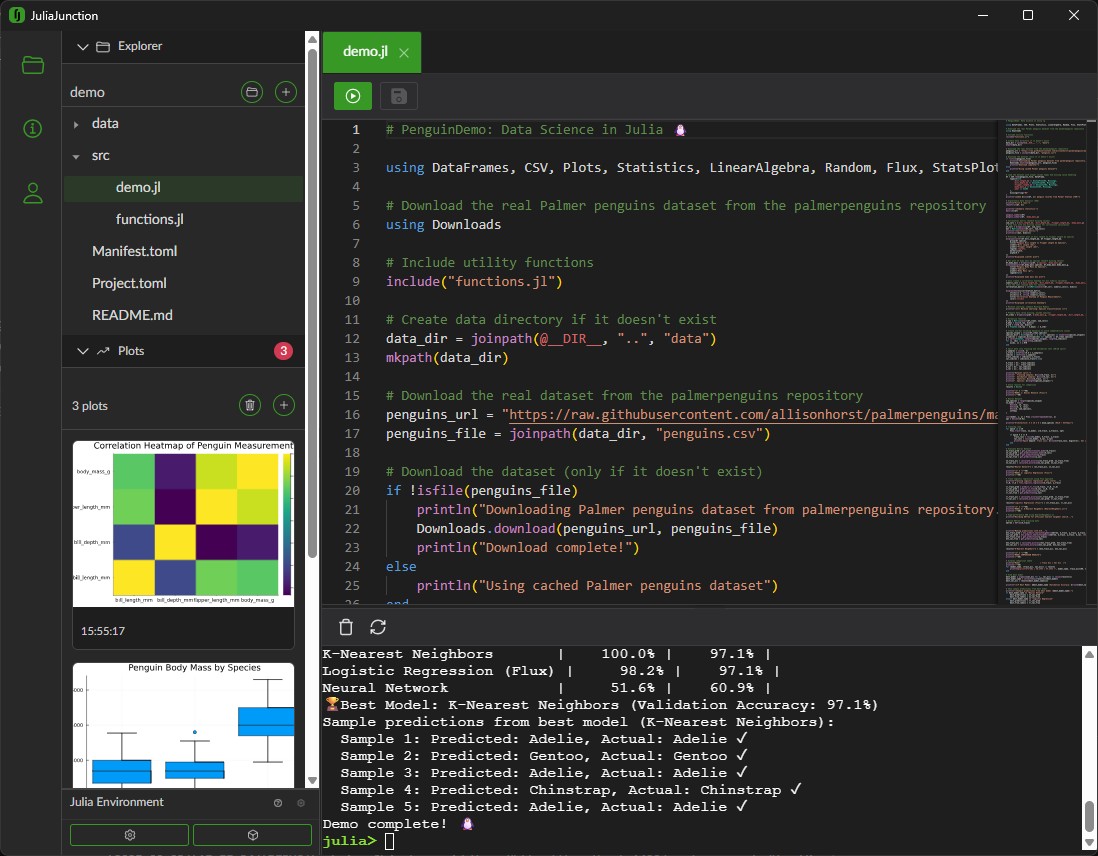Click the '3 plots' count label

(x=90, y=406)
